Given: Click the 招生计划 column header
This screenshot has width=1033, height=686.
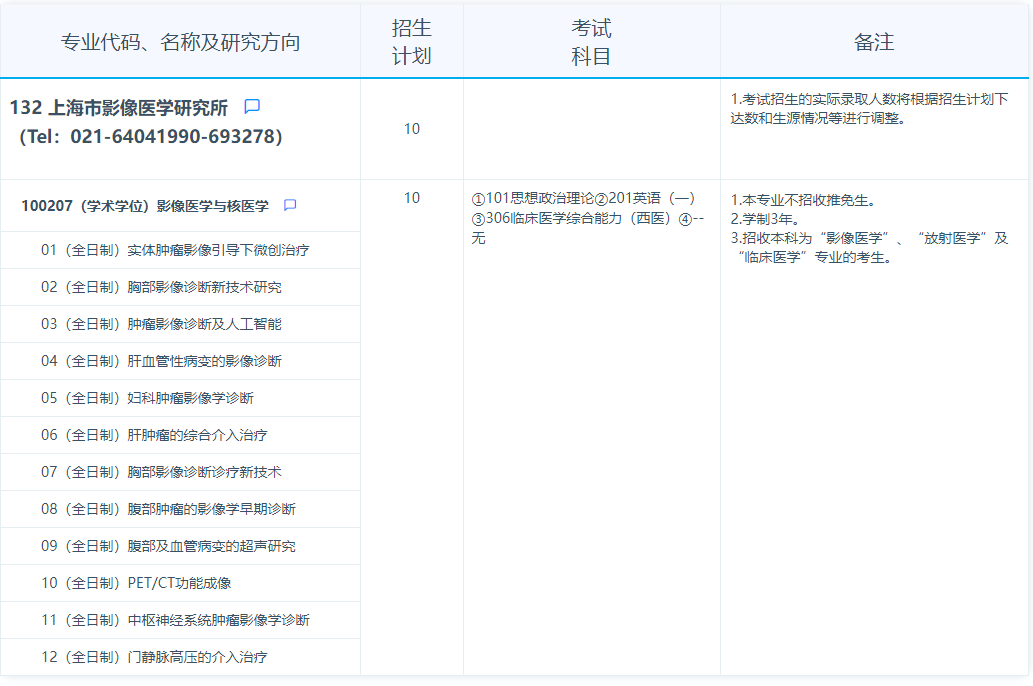Looking at the screenshot, I should (x=411, y=42).
